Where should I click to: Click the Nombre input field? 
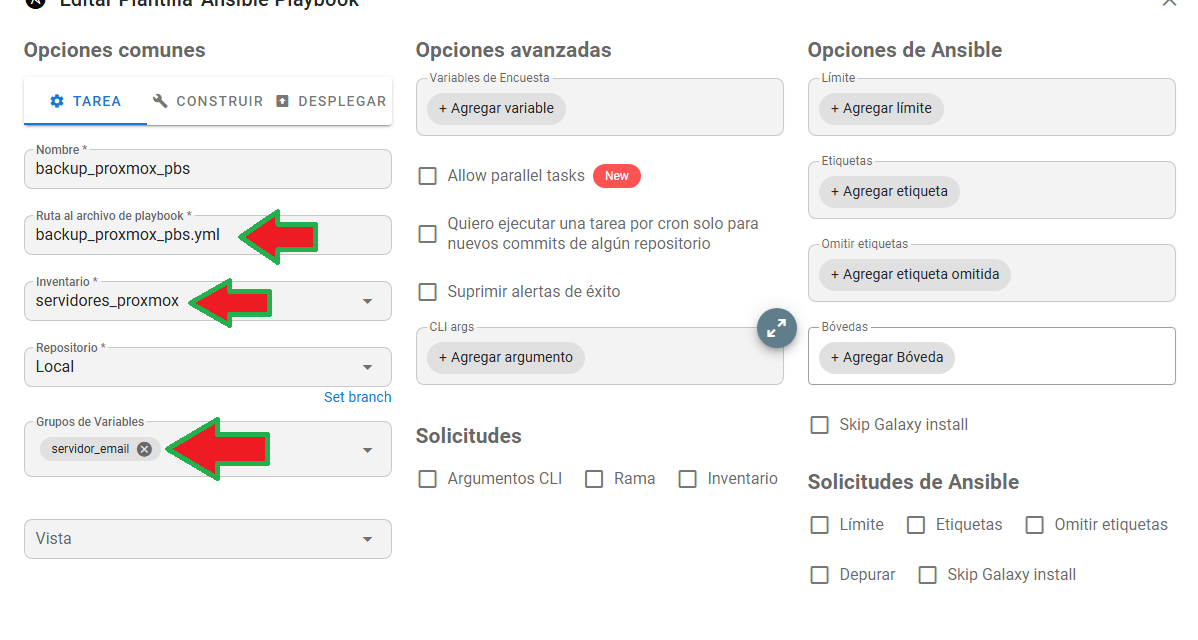click(x=208, y=169)
